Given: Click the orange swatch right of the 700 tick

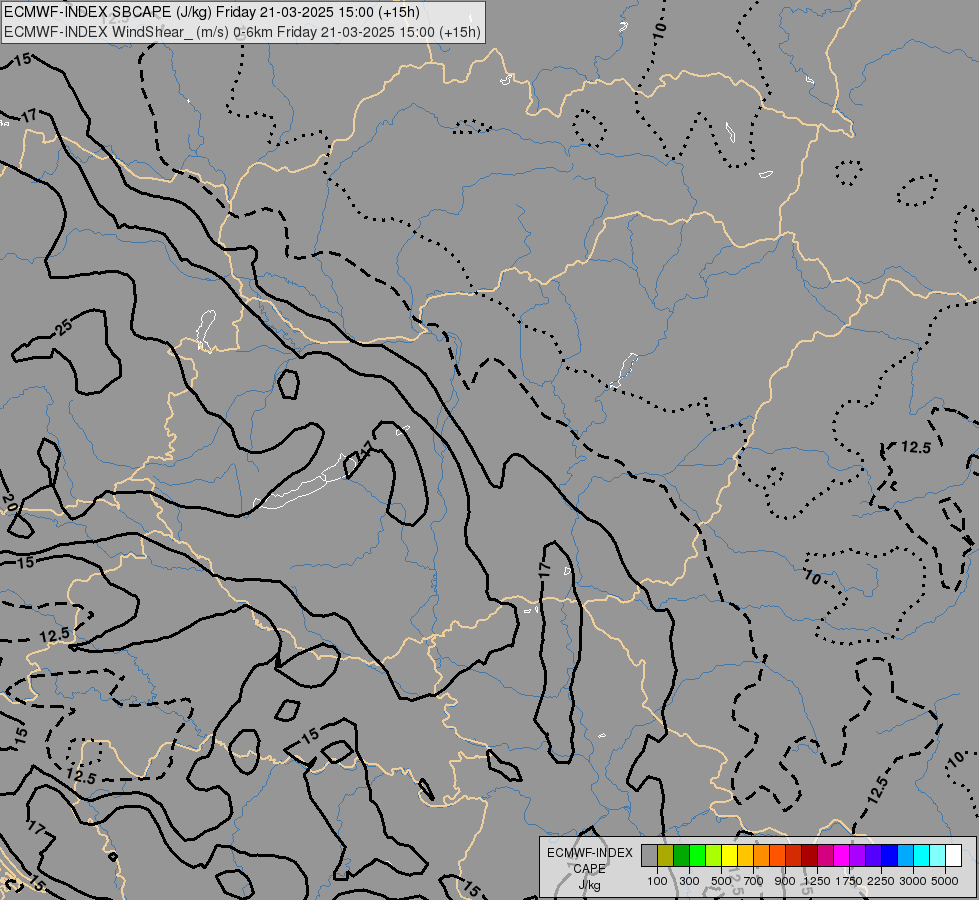Looking at the screenshot, I should [761, 855].
